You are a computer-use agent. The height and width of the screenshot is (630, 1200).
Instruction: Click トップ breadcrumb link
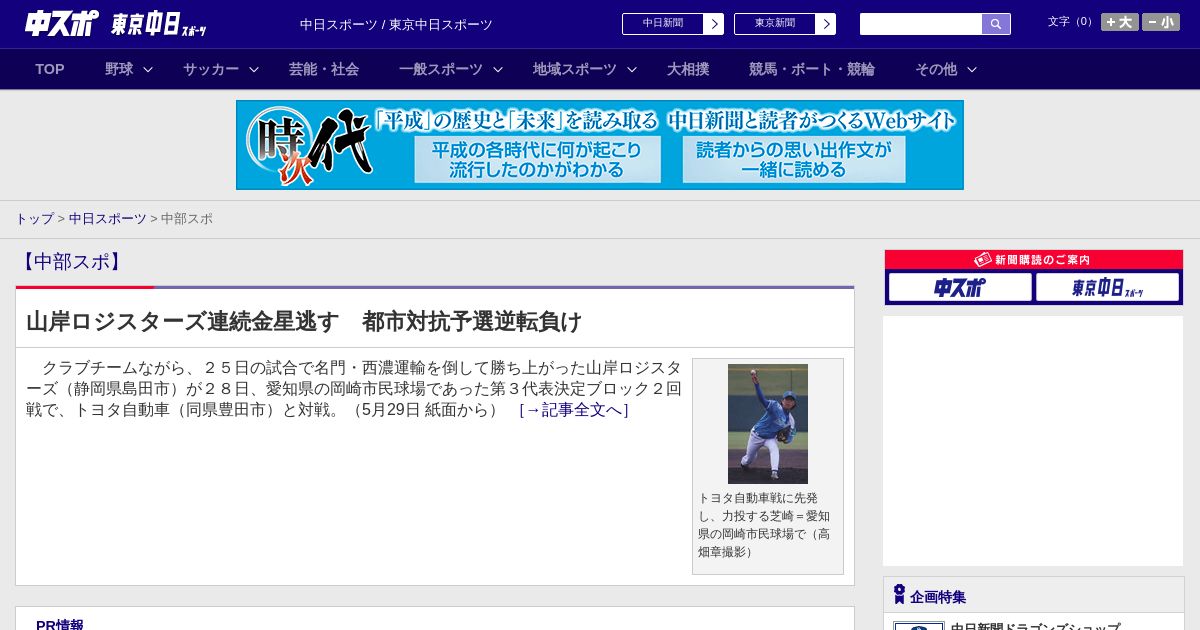point(34,219)
